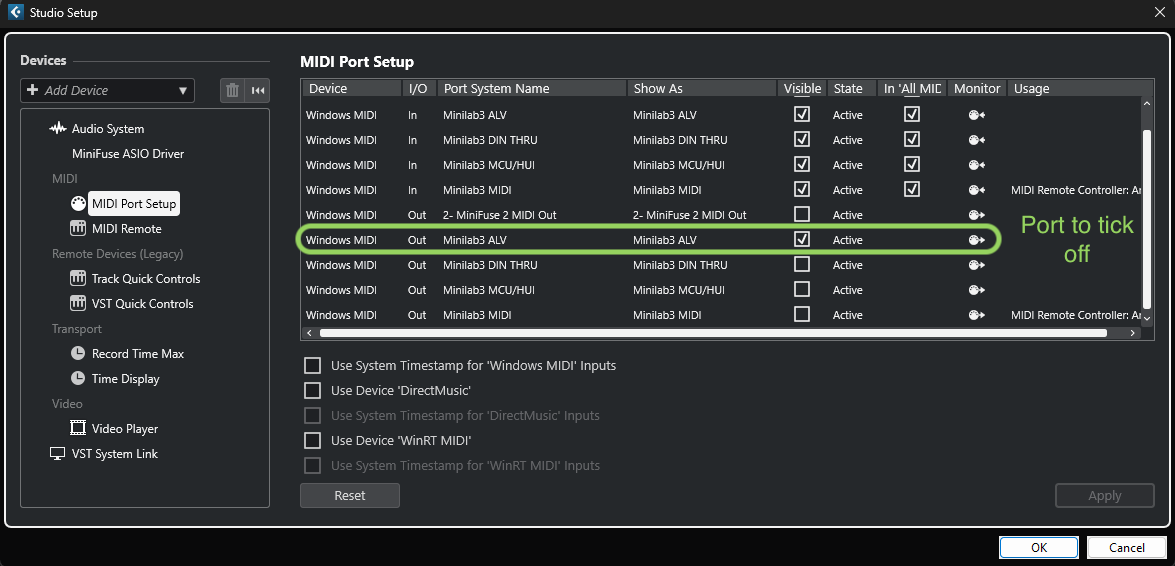
Task: Click the Time Display clock icon
Action: (x=78, y=379)
